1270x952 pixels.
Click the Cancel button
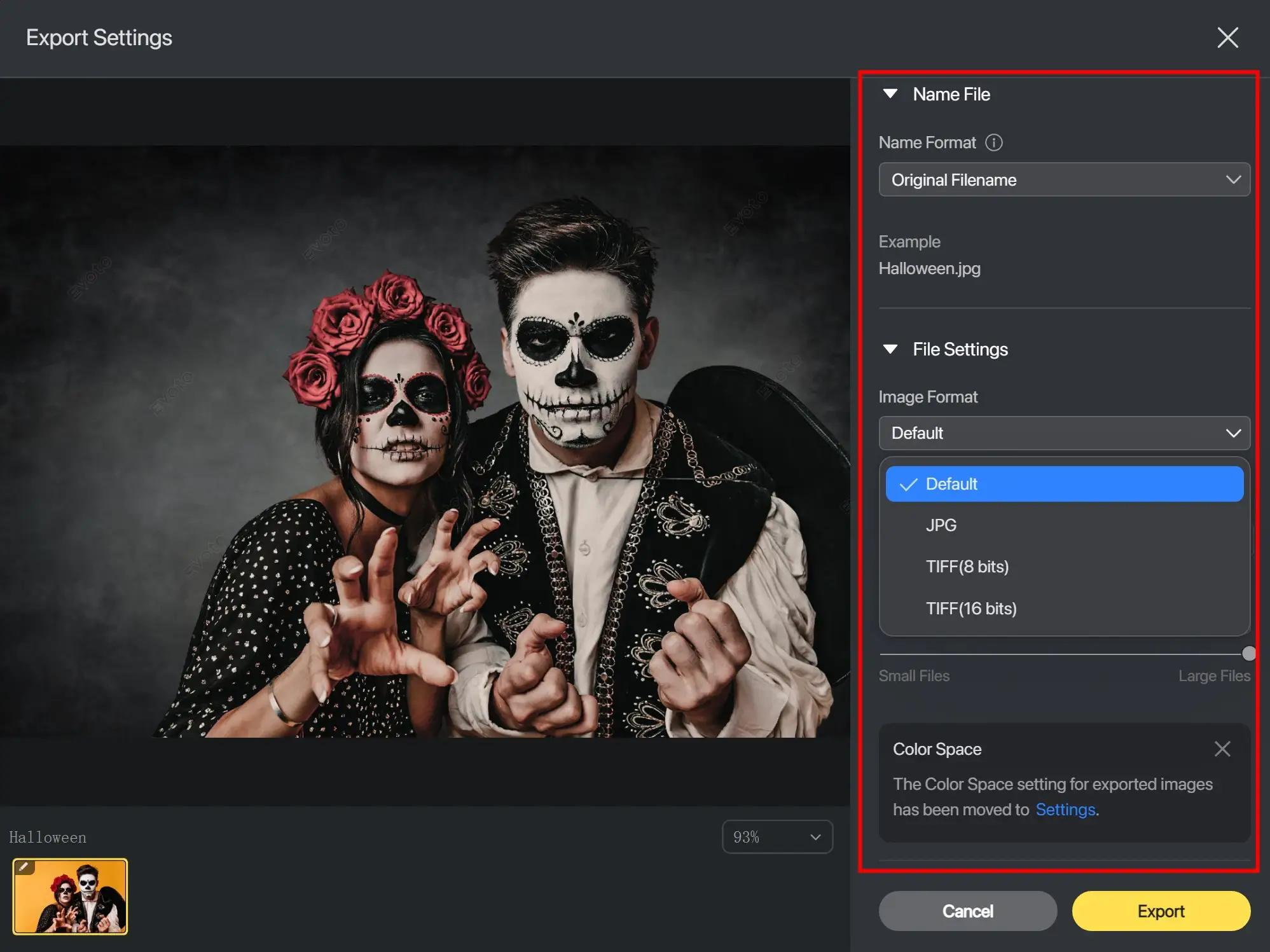967,911
